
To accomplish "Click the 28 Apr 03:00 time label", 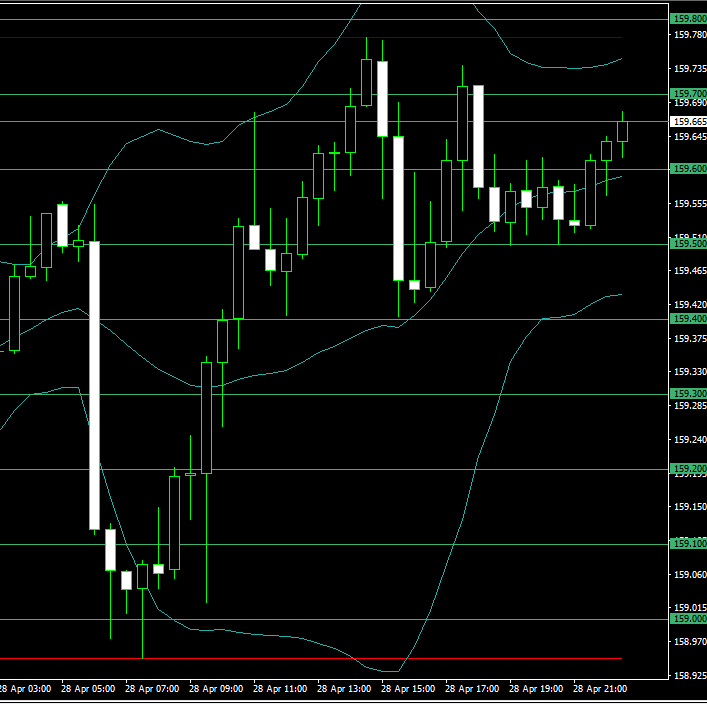I will coord(24,689).
